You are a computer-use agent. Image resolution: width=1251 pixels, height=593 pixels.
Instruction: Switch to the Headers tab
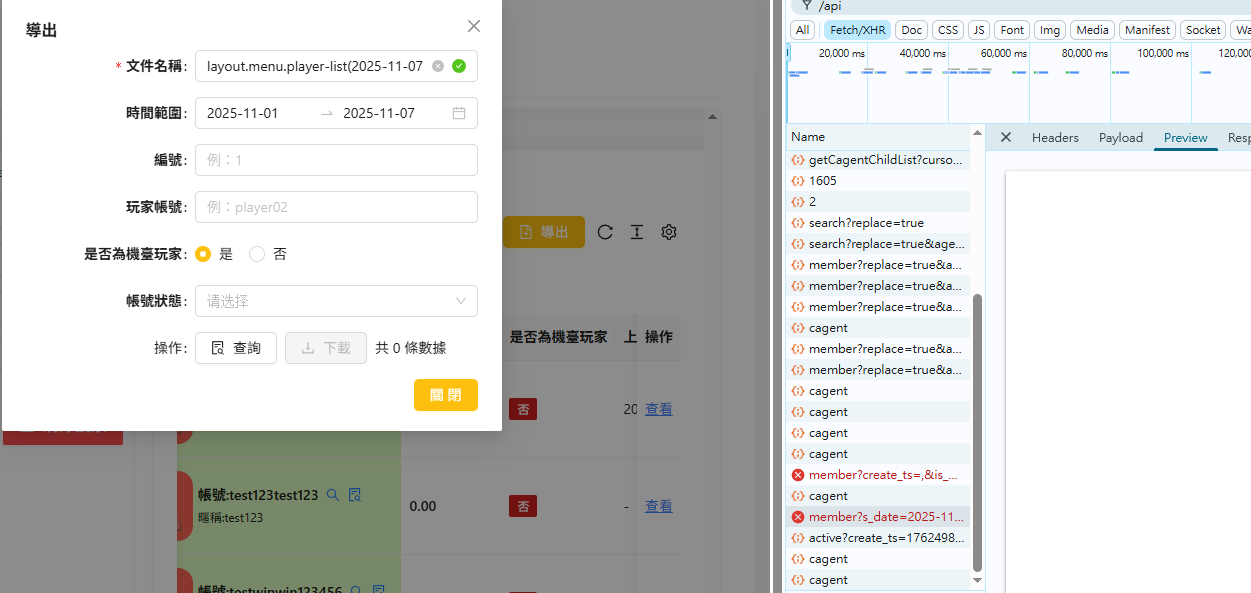pos(1055,138)
